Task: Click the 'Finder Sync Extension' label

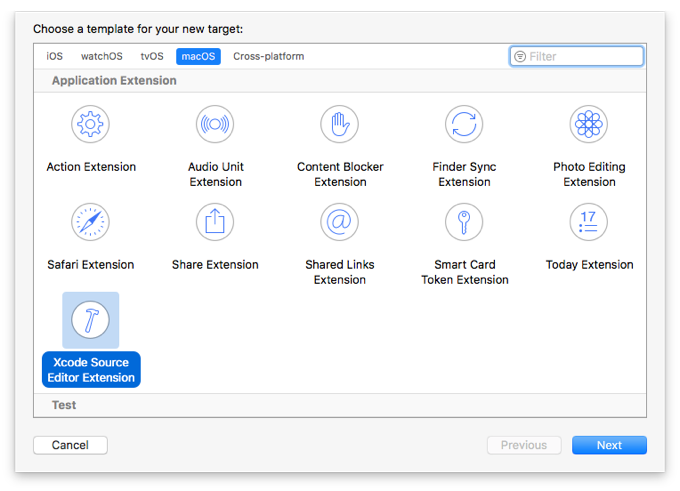Action: (x=464, y=174)
